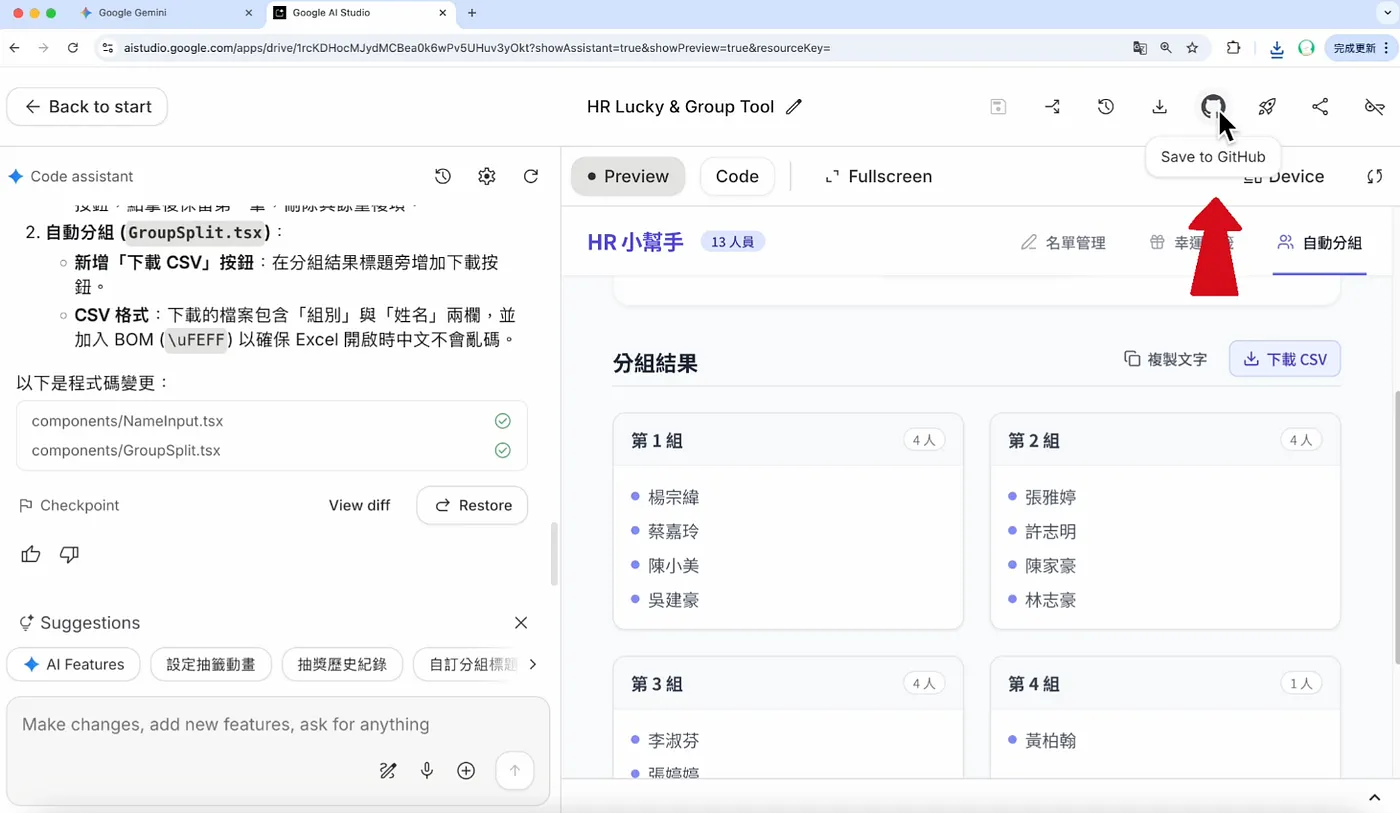1400x813 pixels.
Task: Click the microphone voice input icon
Action: point(427,771)
